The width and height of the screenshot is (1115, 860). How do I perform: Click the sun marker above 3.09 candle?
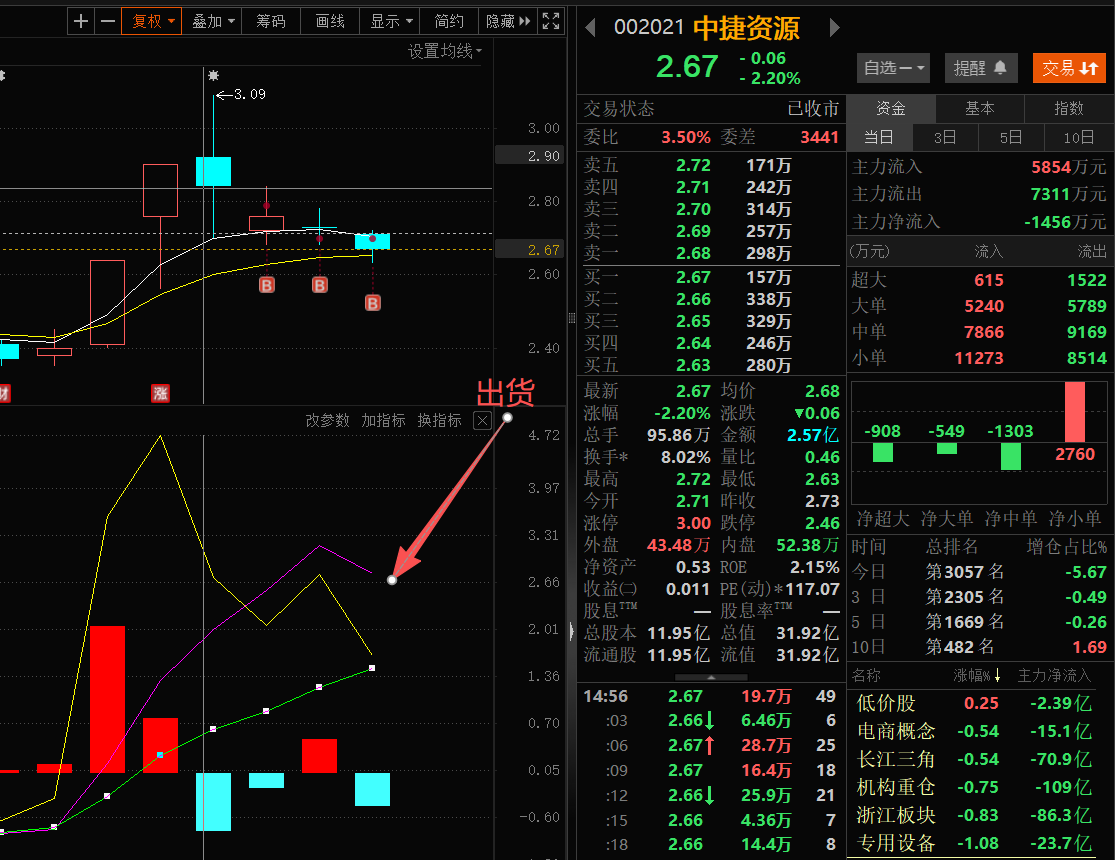coord(213,75)
